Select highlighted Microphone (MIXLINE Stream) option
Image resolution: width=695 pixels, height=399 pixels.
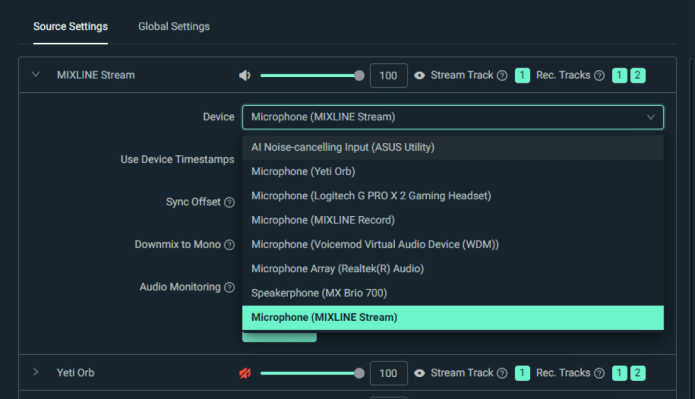point(453,318)
